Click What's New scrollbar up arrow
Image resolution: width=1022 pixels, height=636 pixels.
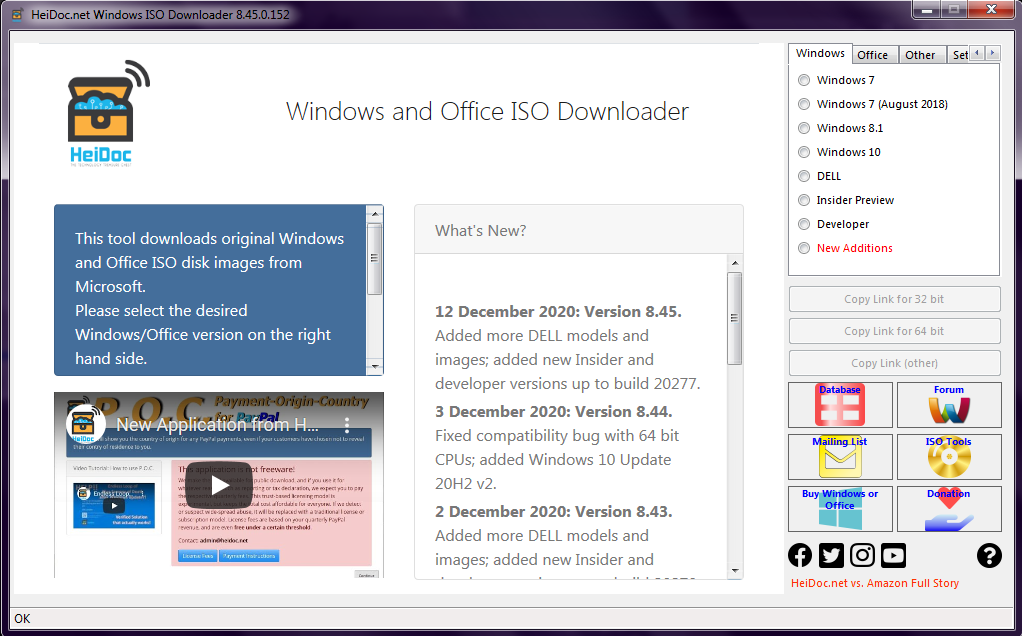[x=735, y=263]
